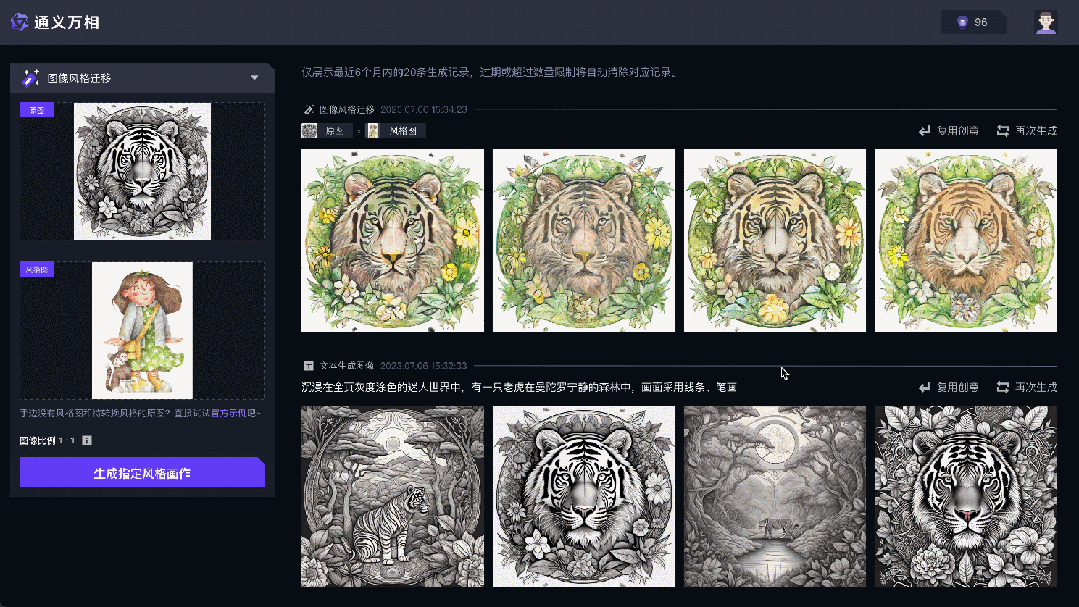Viewport: 1079px width, 607px height.
Task: Open grayscale moonlit forest lake image
Action: pos(775,496)
